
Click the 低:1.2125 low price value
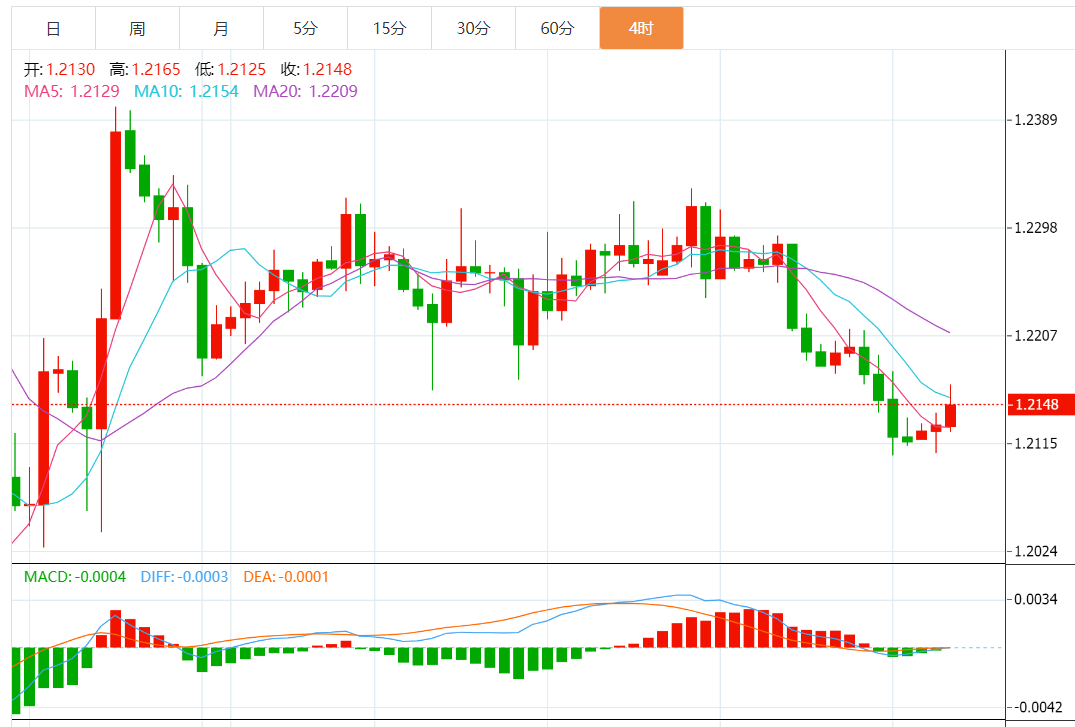pos(230,69)
